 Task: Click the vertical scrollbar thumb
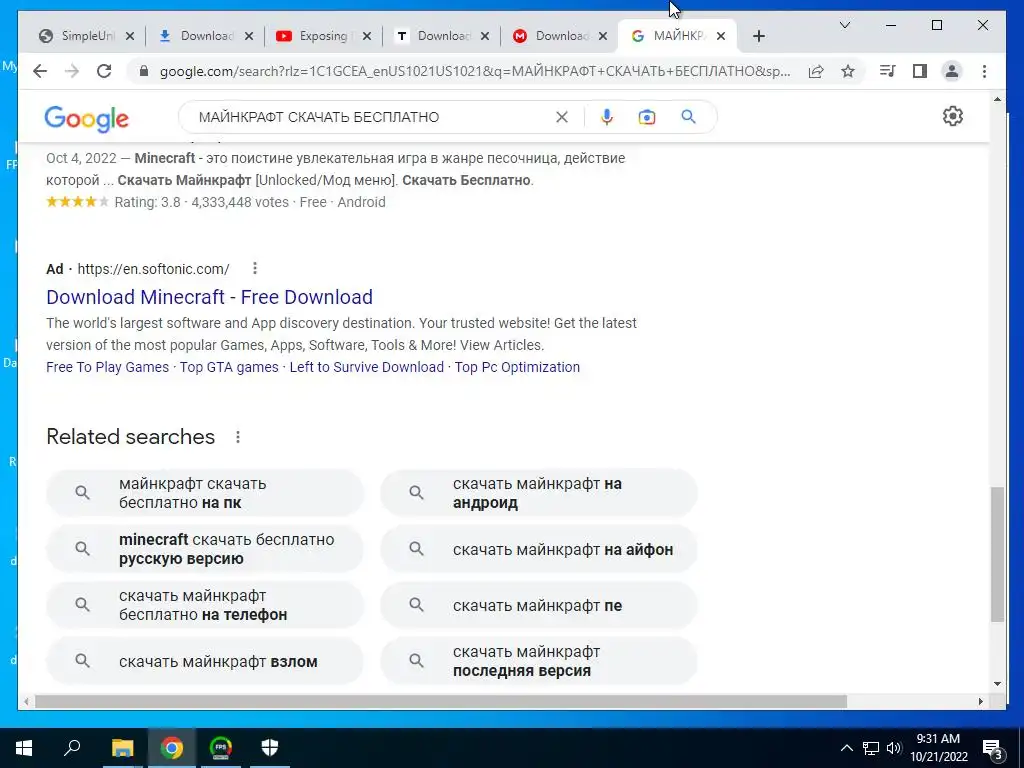click(997, 554)
